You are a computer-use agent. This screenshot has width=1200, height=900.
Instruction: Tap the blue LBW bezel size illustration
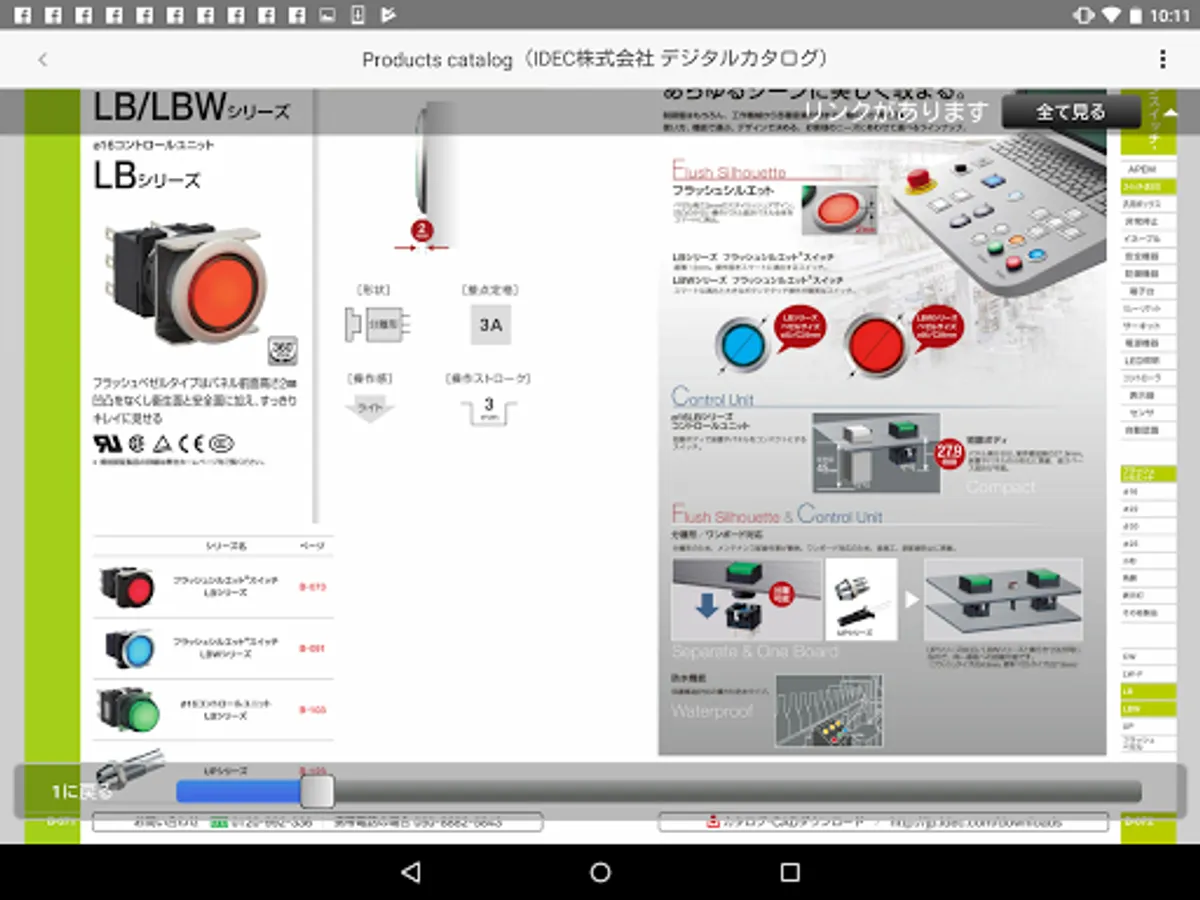741,345
